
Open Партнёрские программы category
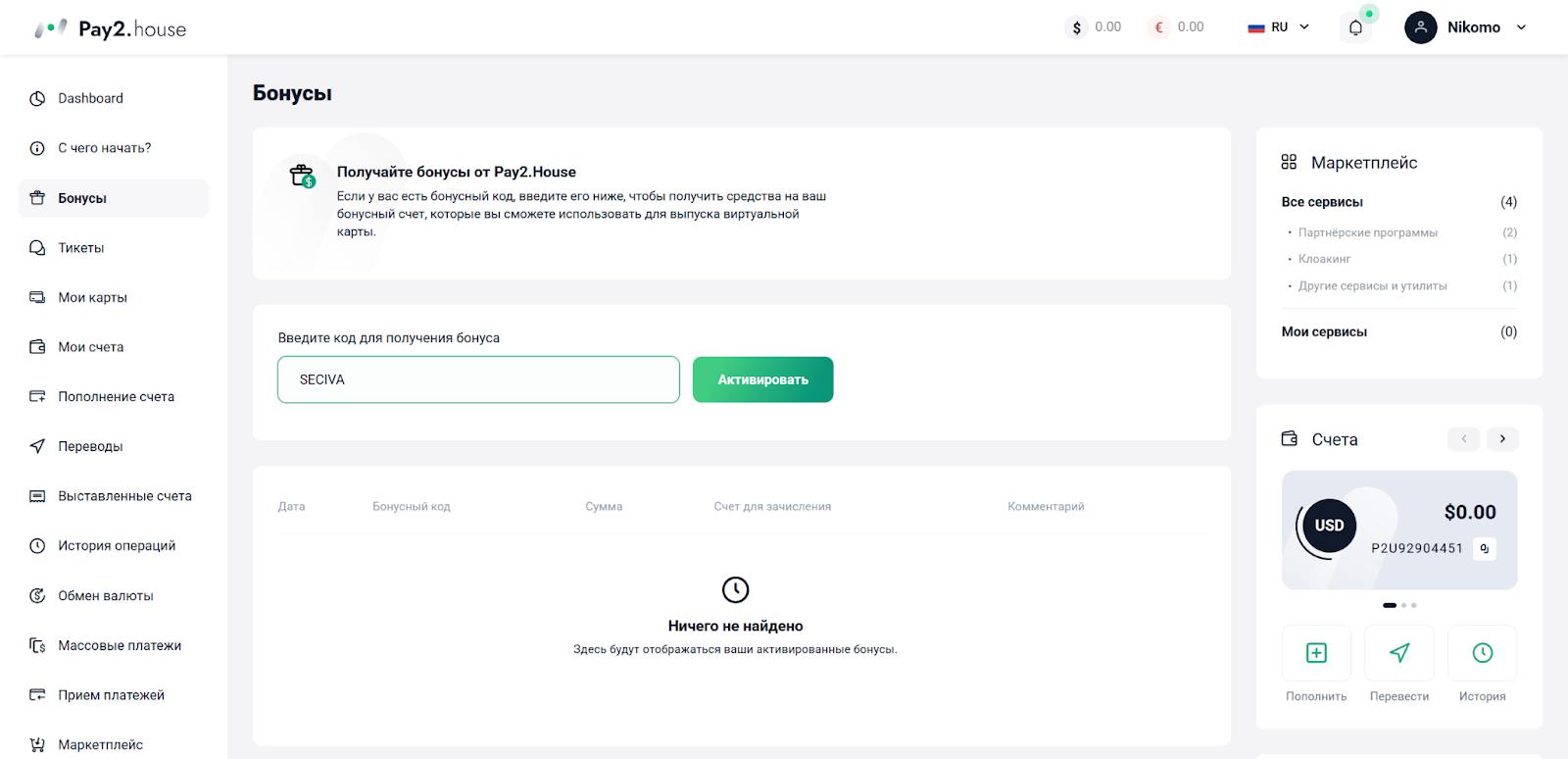pos(1367,232)
